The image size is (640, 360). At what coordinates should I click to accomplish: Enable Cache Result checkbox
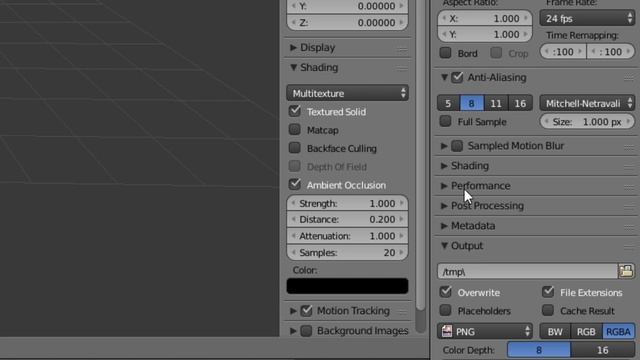pos(548,310)
